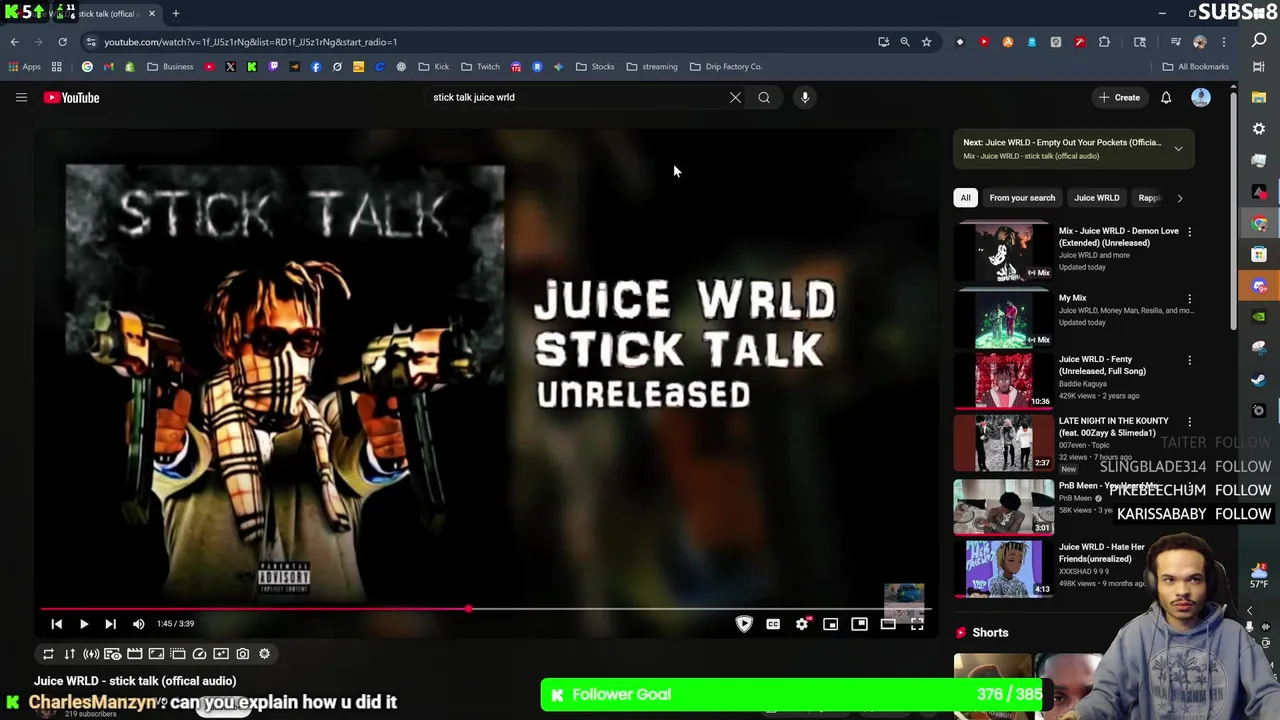The image size is (1280, 720).
Task: Open LATE NIGHT IN THE KOUNTY video
Action: coord(1003,442)
